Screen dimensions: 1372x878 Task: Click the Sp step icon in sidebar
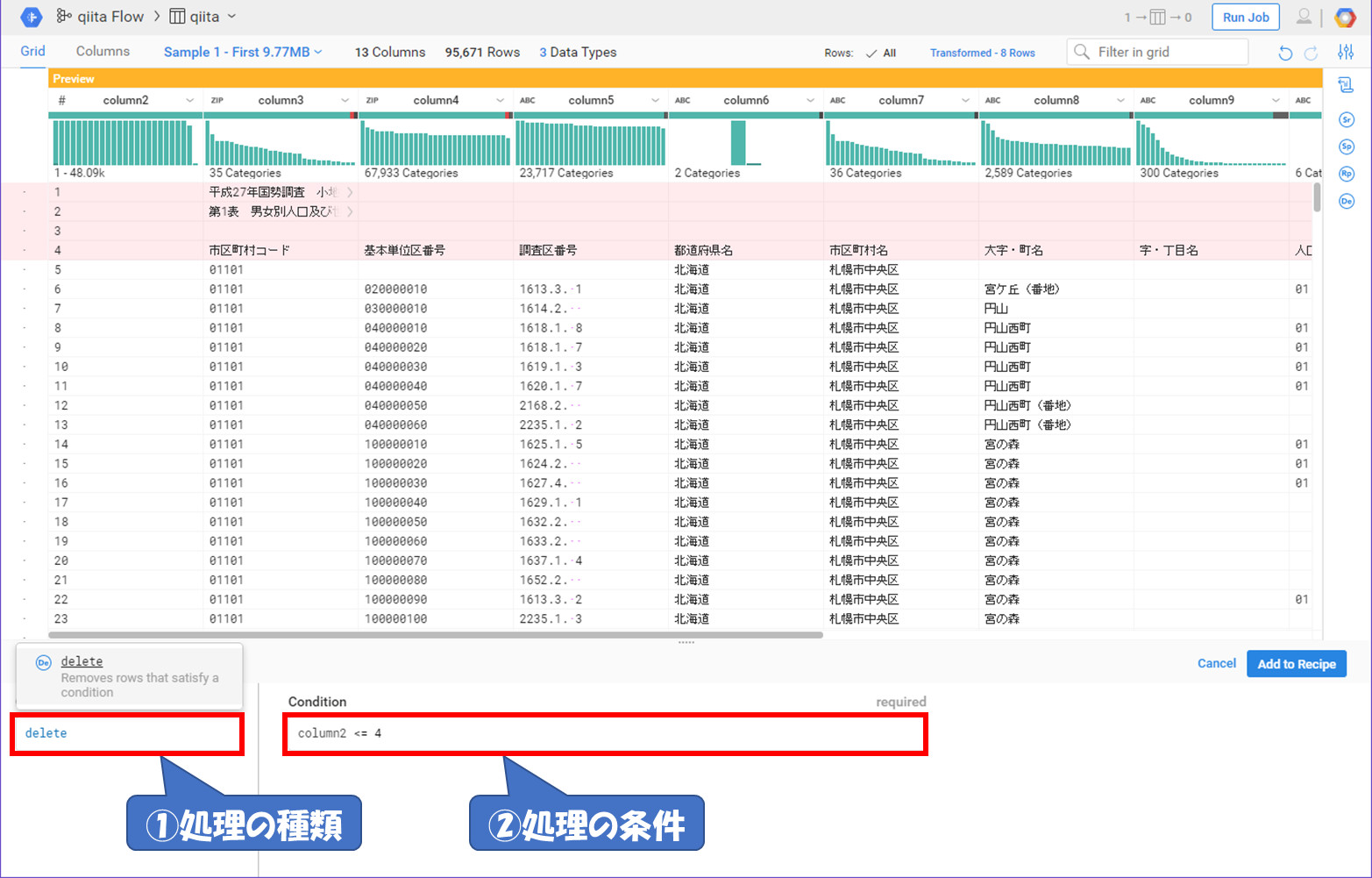point(1347,146)
